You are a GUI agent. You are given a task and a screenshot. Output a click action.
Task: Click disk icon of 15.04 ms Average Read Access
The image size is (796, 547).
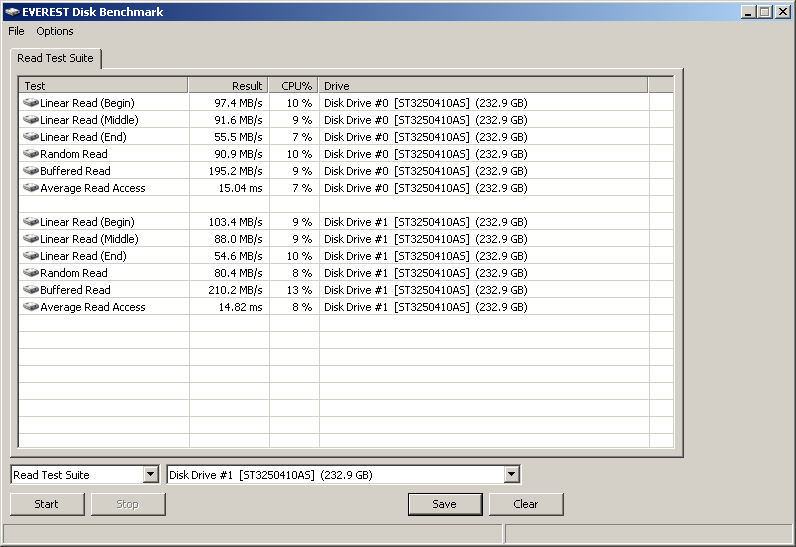pyautogui.click(x=31, y=188)
